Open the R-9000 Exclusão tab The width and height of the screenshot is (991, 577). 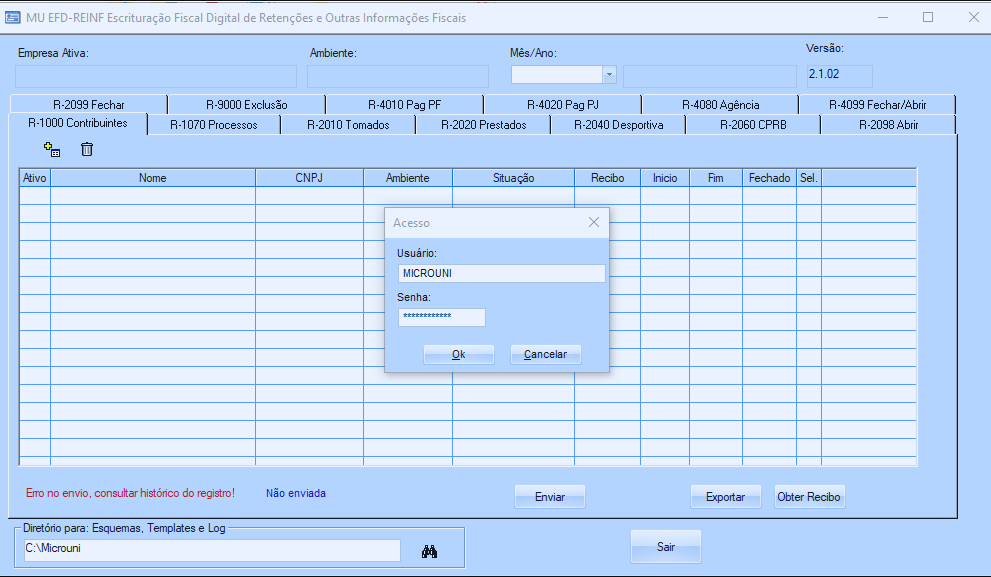246,105
